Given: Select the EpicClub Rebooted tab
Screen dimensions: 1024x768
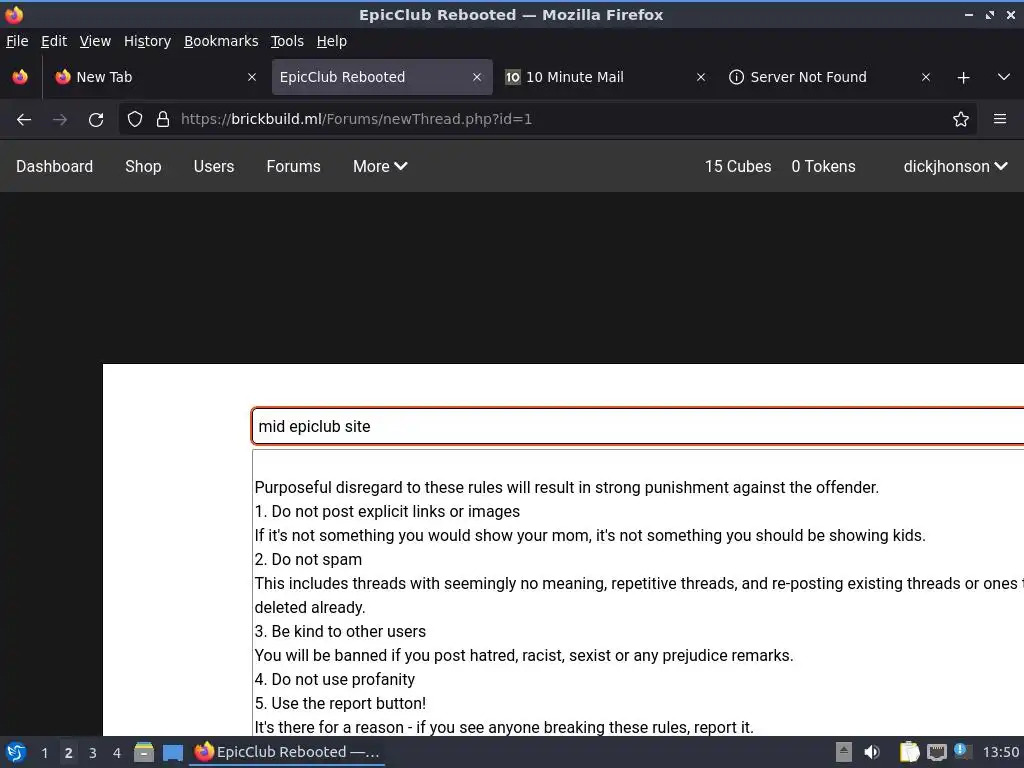Looking at the screenshot, I should tap(382, 77).
